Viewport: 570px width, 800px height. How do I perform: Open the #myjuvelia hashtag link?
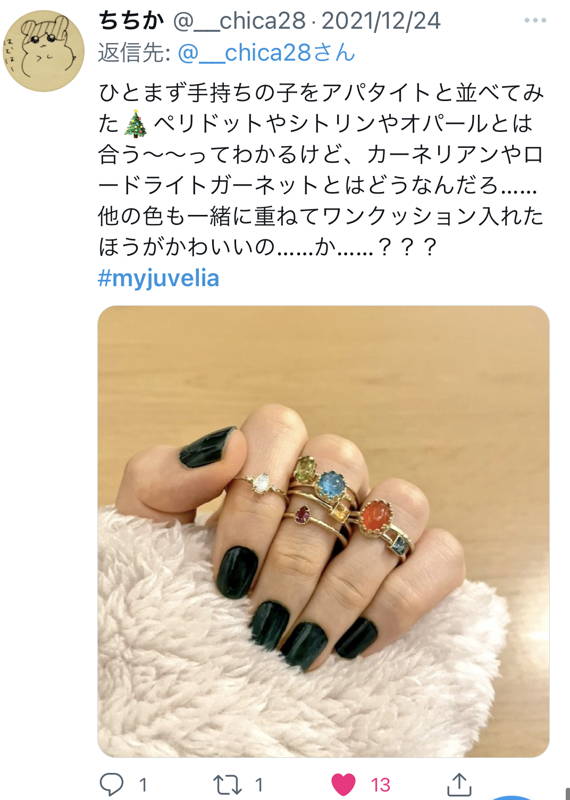[158, 279]
